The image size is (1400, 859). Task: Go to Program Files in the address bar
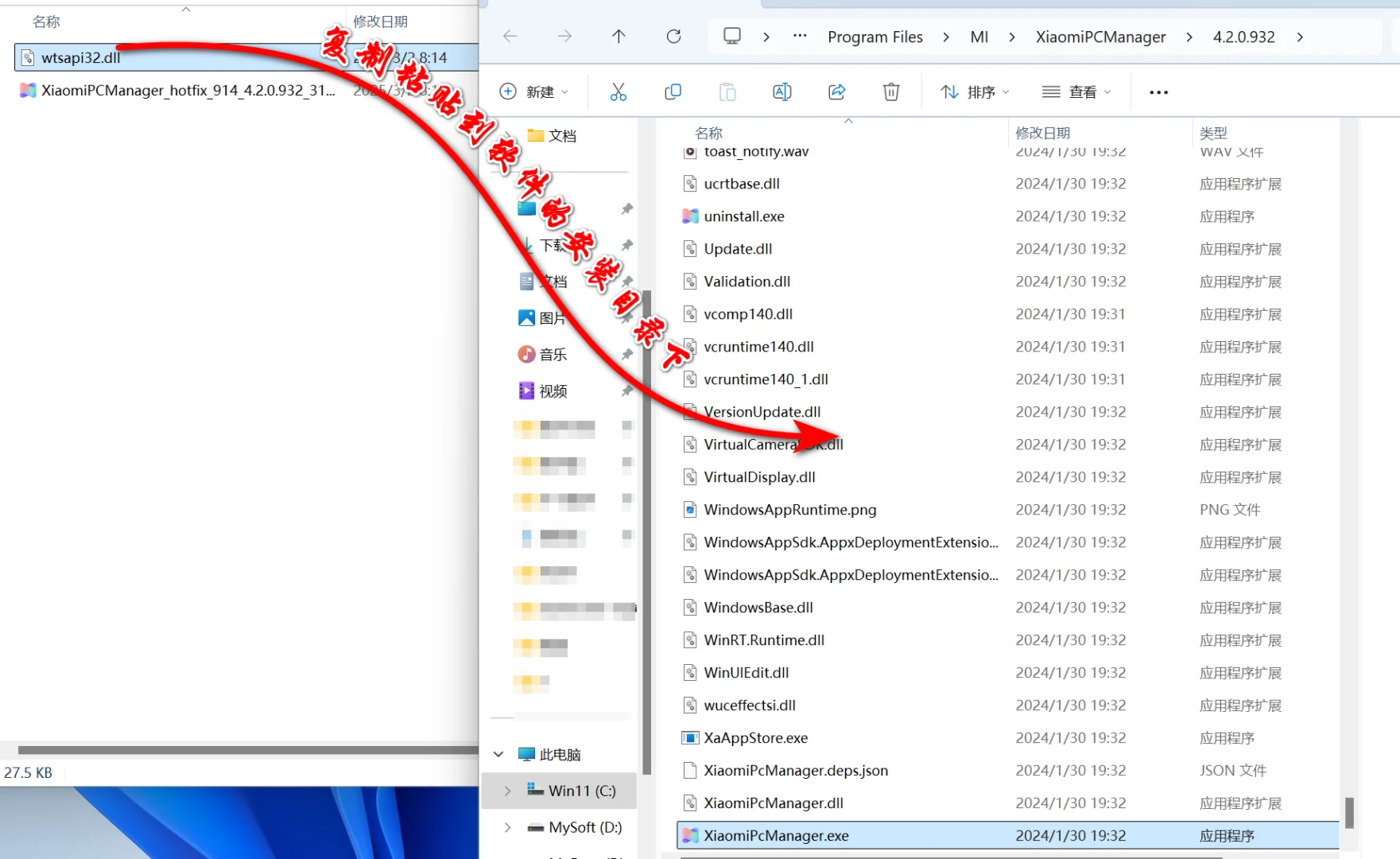[x=875, y=37]
